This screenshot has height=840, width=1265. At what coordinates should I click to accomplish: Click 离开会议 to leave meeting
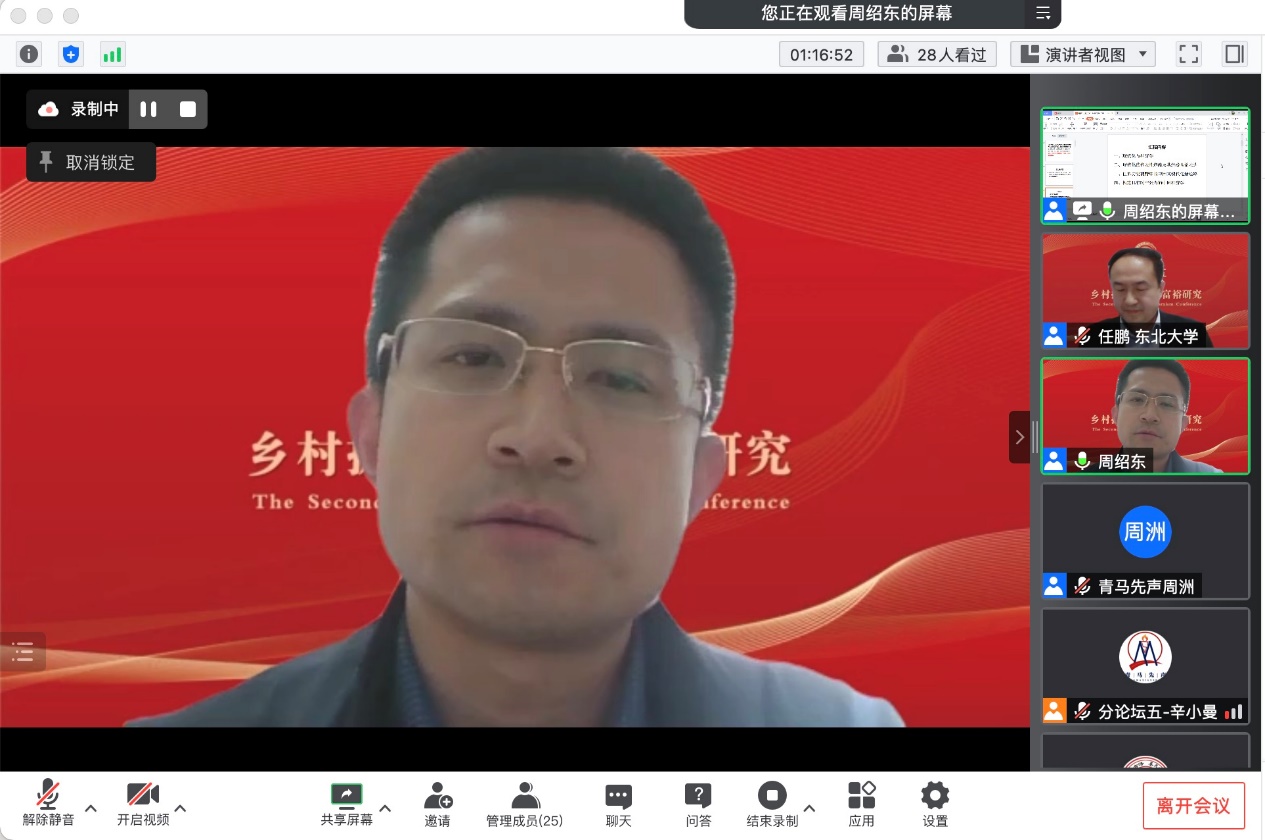tap(1193, 806)
